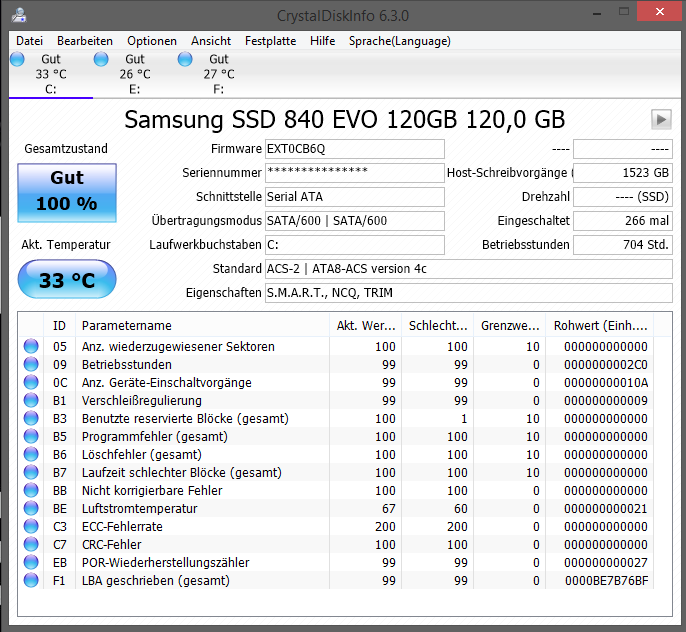Screen dimensions: 686x632
Task: Click status orb for B6 Löschfehler
Action: pos(31,454)
